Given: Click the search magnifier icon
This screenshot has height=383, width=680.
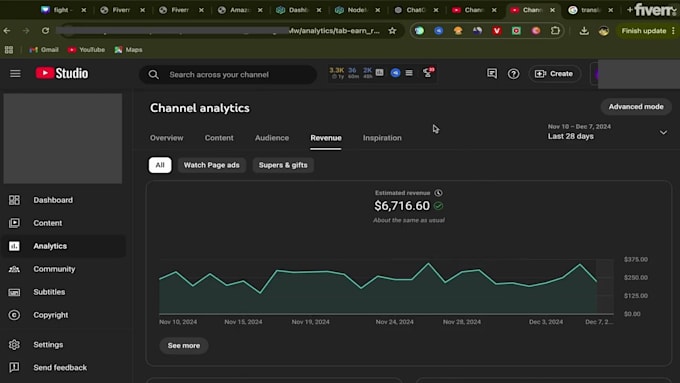Looking at the screenshot, I should point(154,75).
